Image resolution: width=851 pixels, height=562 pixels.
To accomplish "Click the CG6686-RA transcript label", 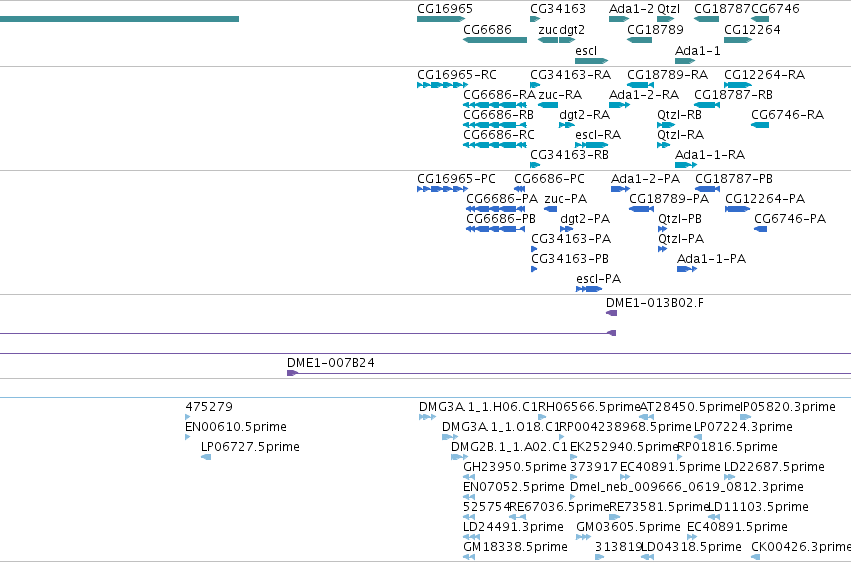I will (x=499, y=95).
